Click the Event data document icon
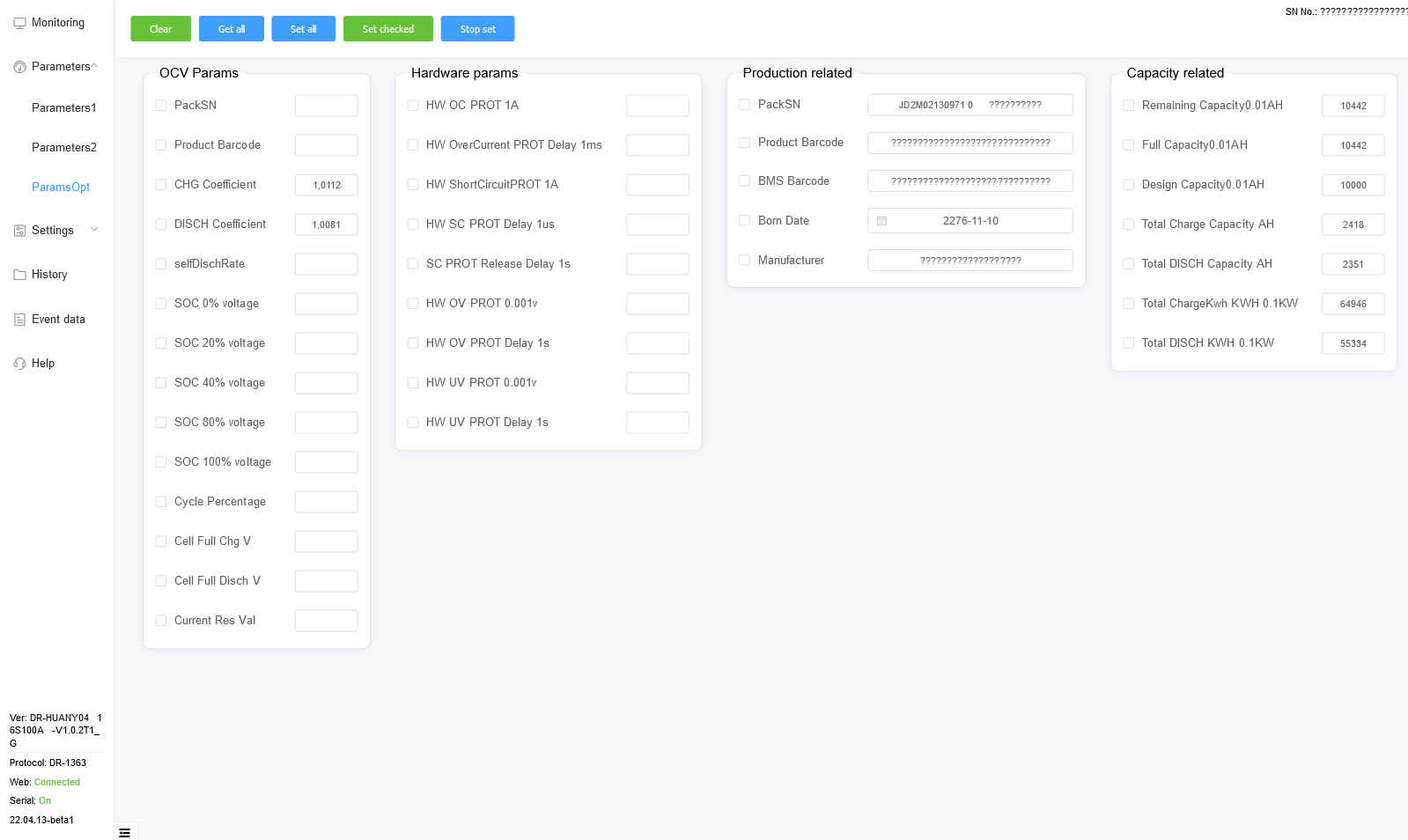The height and width of the screenshot is (840, 1408). point(19,320)
